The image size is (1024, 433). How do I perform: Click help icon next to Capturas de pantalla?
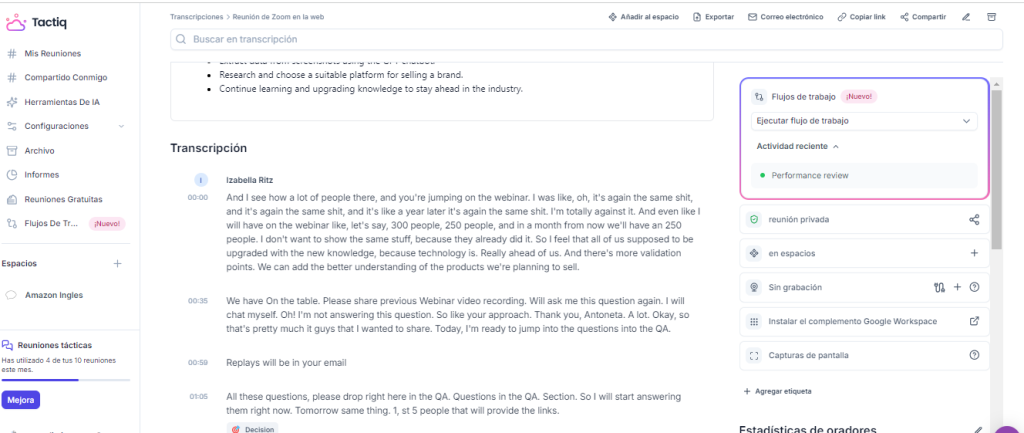[974, 355]
